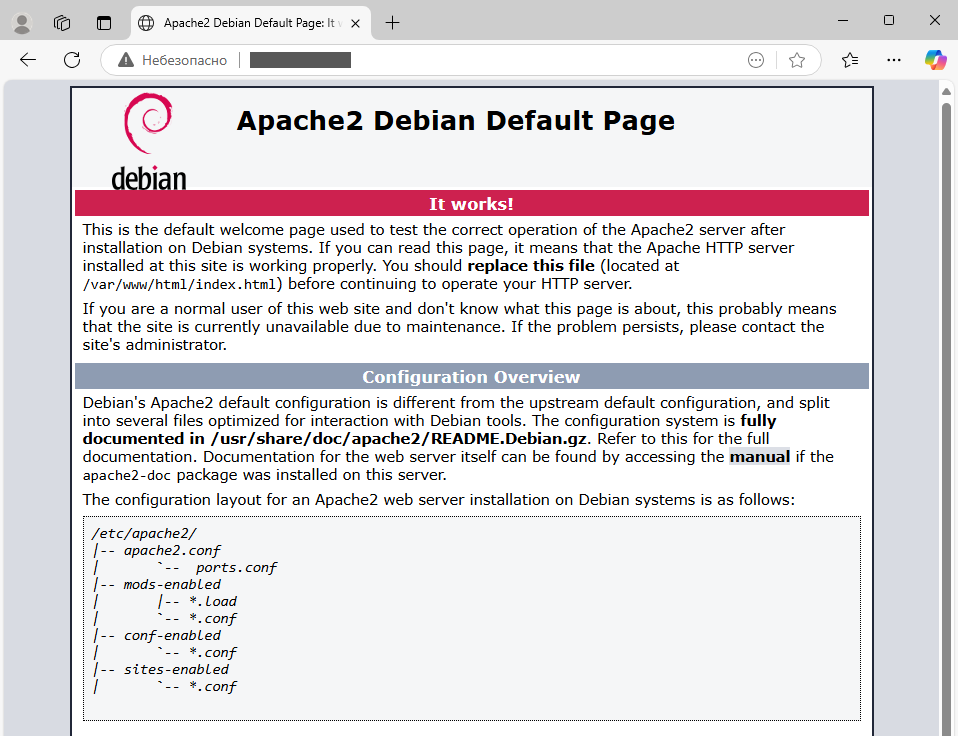The height and width of the screenshot is (736, 958).
Task: Close the browser window
Action: (935, 20)
